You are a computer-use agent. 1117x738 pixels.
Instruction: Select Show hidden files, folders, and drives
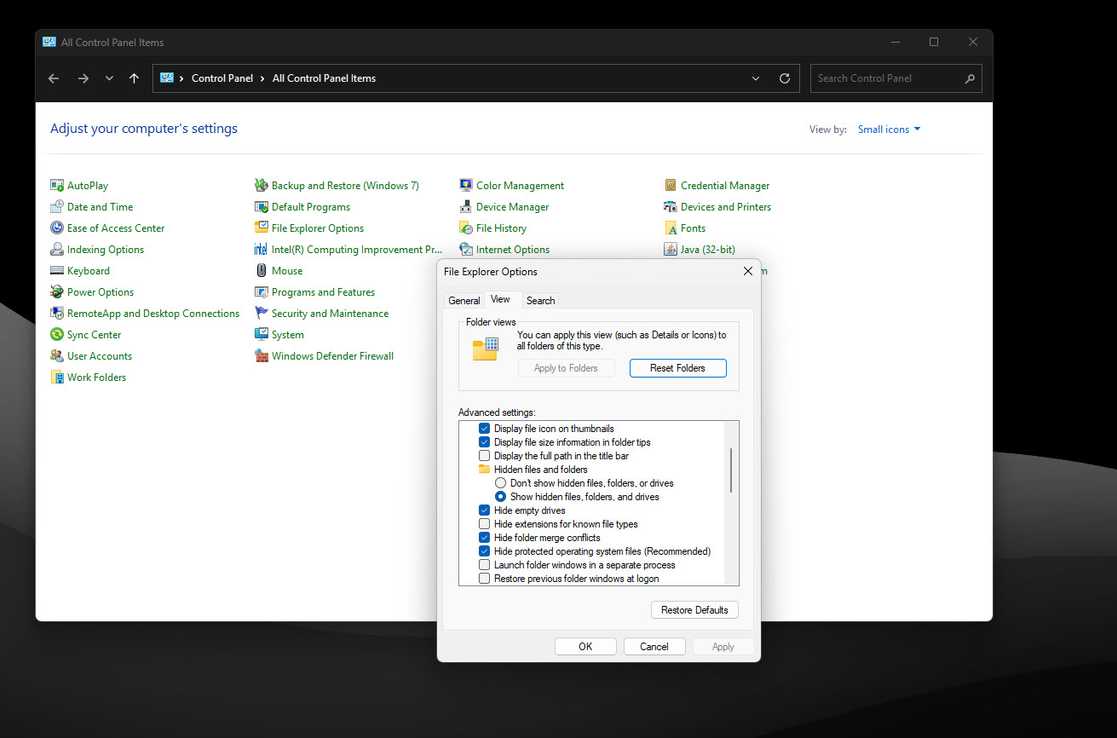pos(501,497)
